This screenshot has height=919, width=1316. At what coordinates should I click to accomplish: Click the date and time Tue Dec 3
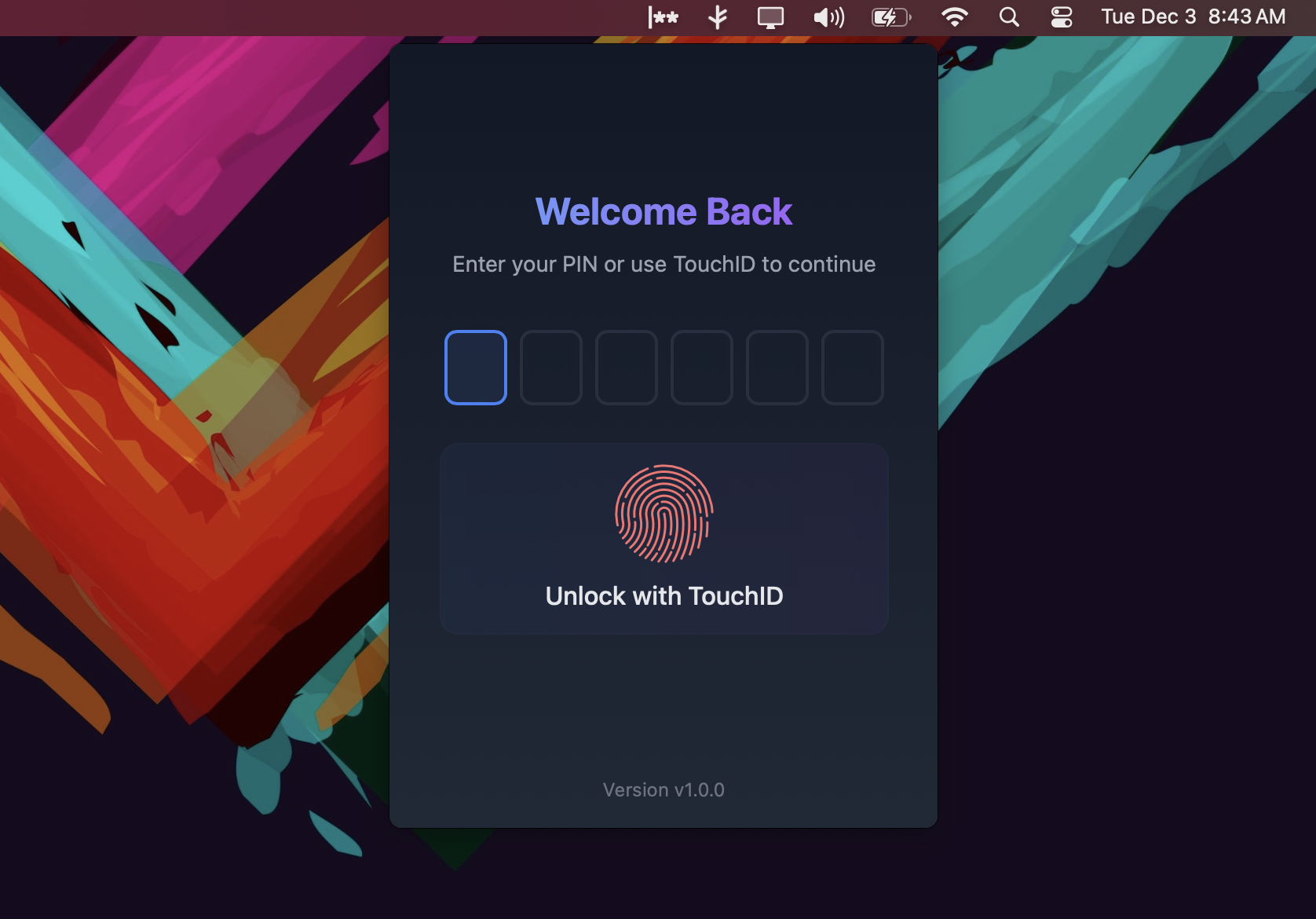[x=1194, y=17]
